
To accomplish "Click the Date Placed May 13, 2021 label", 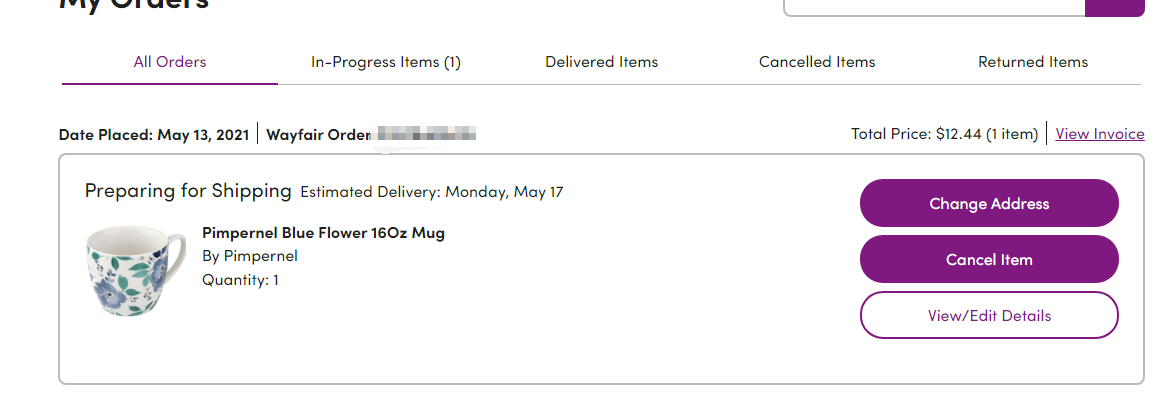I will [x=154, y=134].
